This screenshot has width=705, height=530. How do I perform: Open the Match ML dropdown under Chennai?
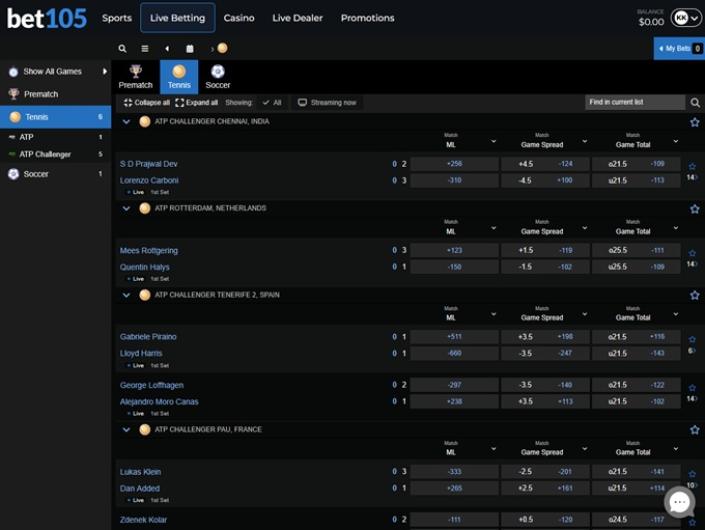(x=492, y=141)
